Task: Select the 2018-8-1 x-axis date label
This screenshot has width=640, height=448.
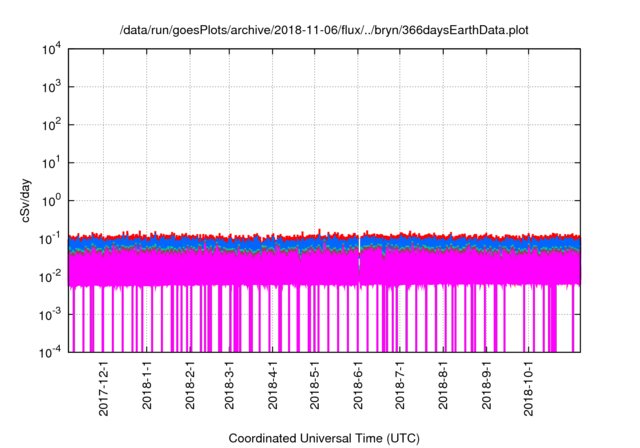Action: [443, 385]
